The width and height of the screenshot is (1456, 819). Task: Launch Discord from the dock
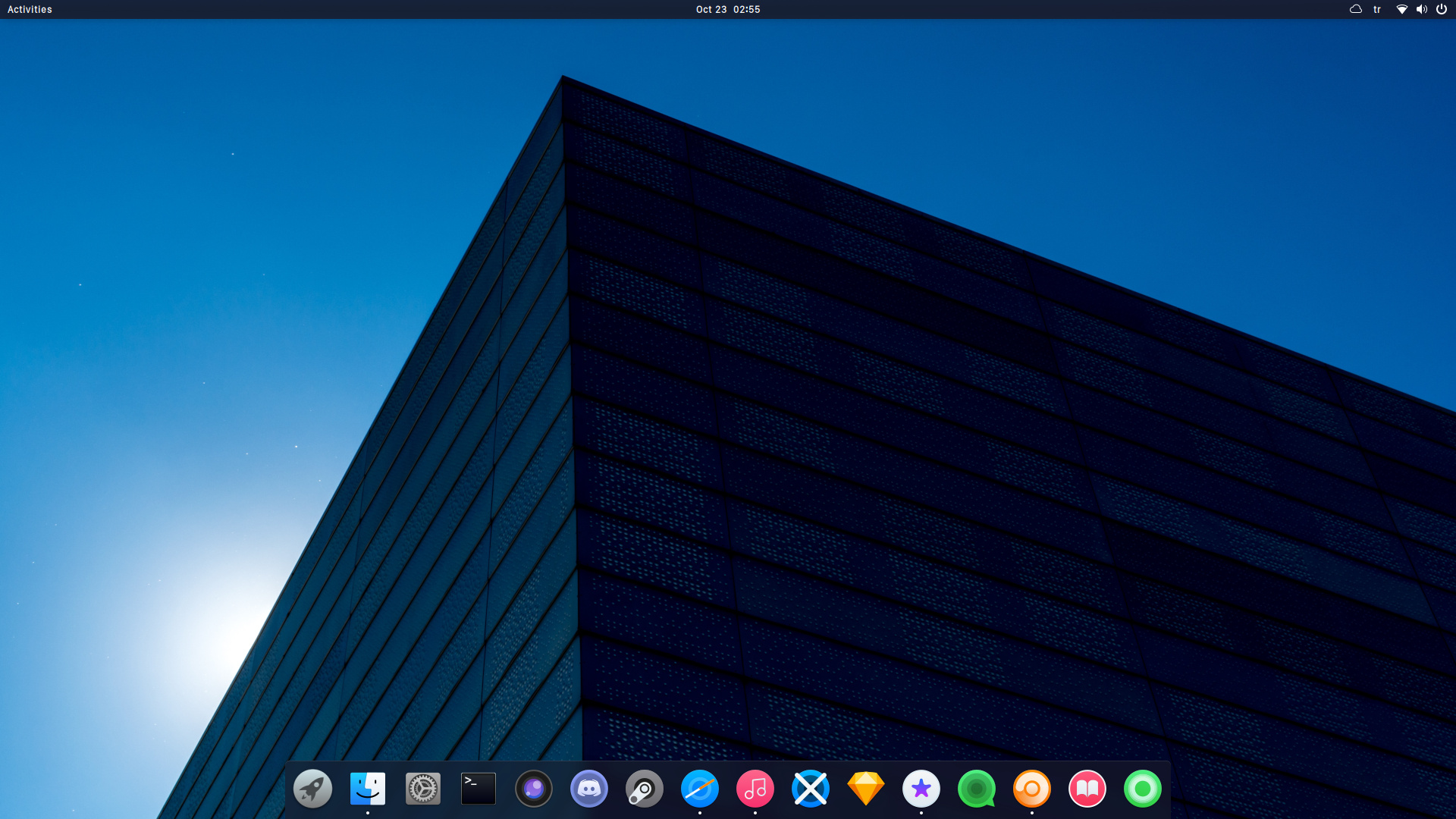[589, 789]
